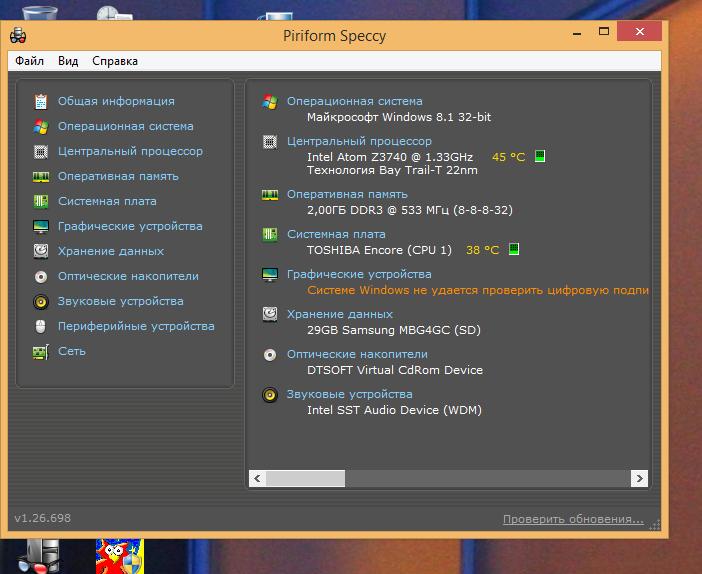Click the 29GB Samsung MBG4GC (SD) text
This screenshot has height=574, width=702.
click(x=394, y=330)
